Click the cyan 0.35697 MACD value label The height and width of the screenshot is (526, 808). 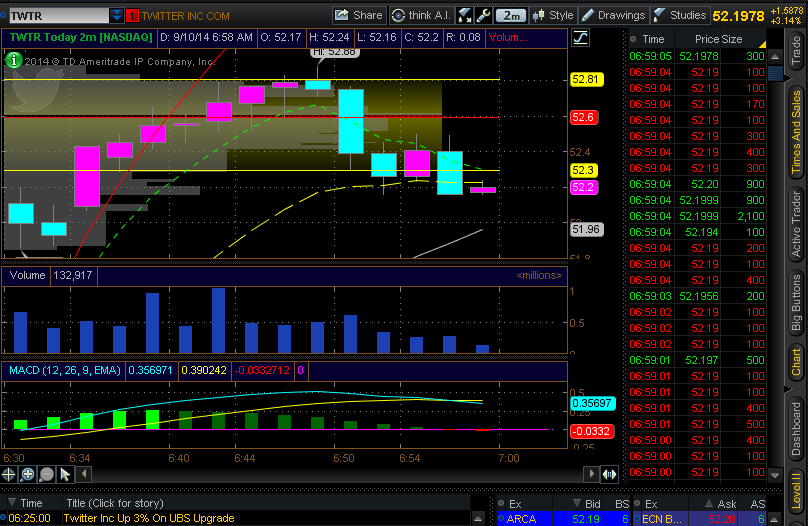(x=592, y=403)
